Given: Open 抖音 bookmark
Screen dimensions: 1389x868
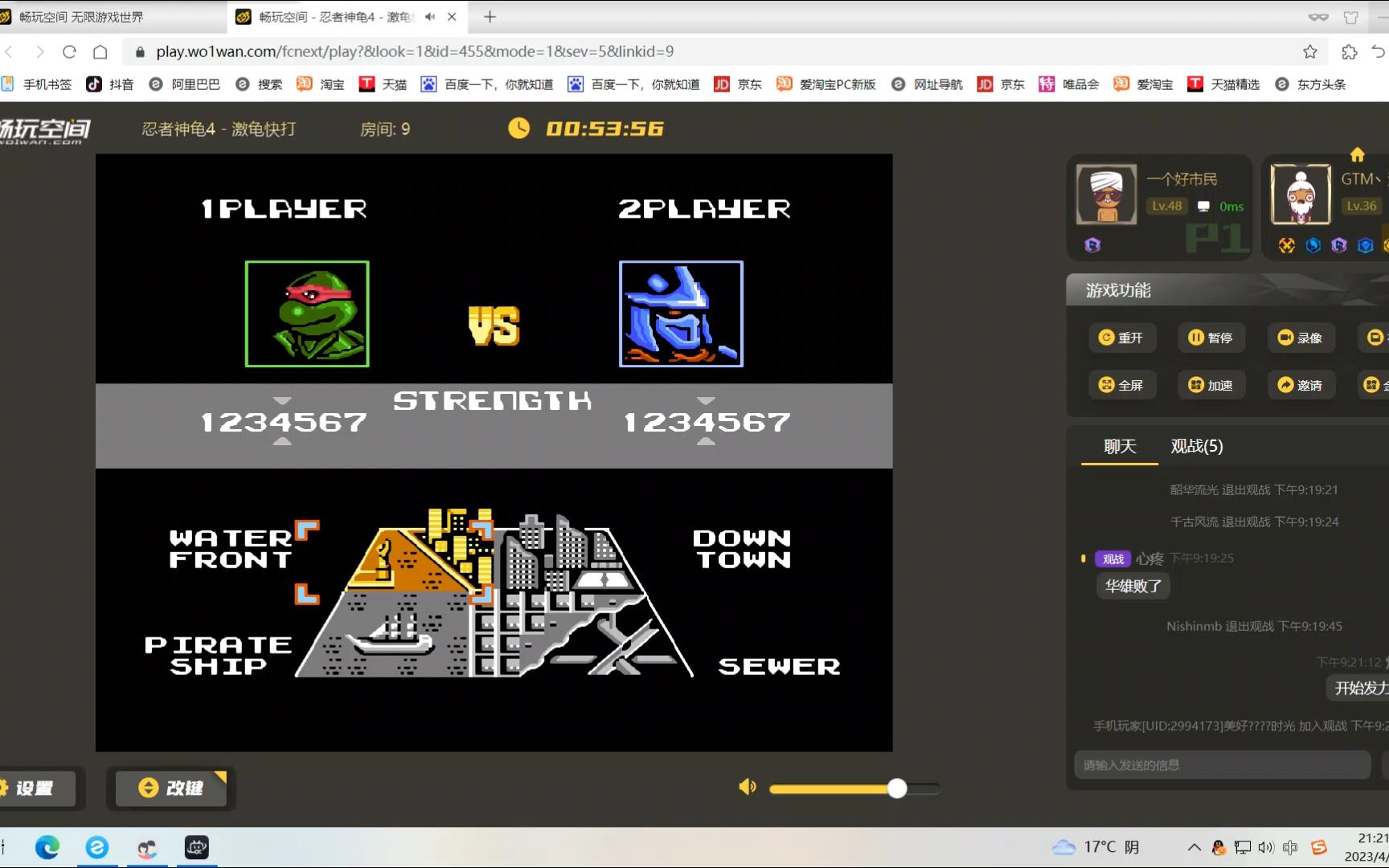Looking at the screenshot, I should click(x=110, y=84).
